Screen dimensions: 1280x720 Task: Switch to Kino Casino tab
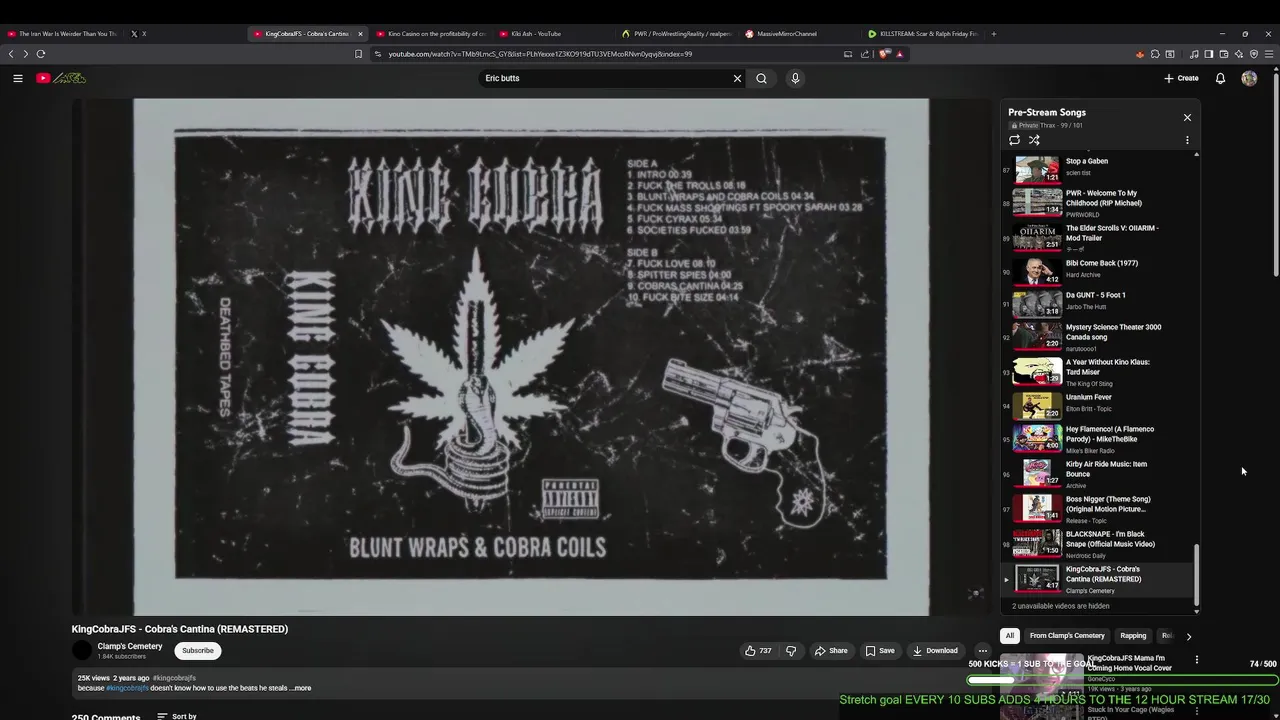tap(430, 34)
